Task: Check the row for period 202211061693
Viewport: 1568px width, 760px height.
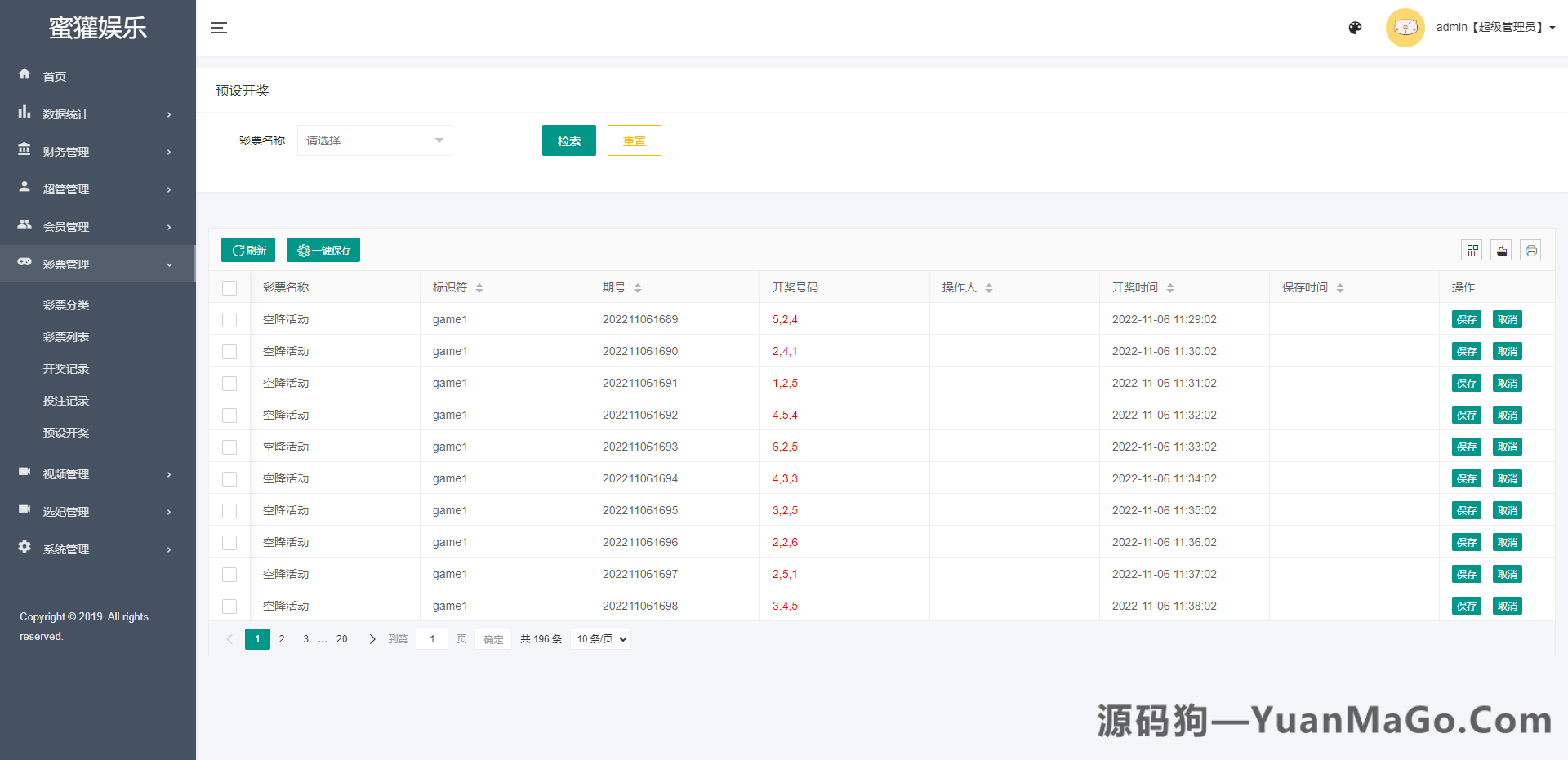Action: (229, 447)
